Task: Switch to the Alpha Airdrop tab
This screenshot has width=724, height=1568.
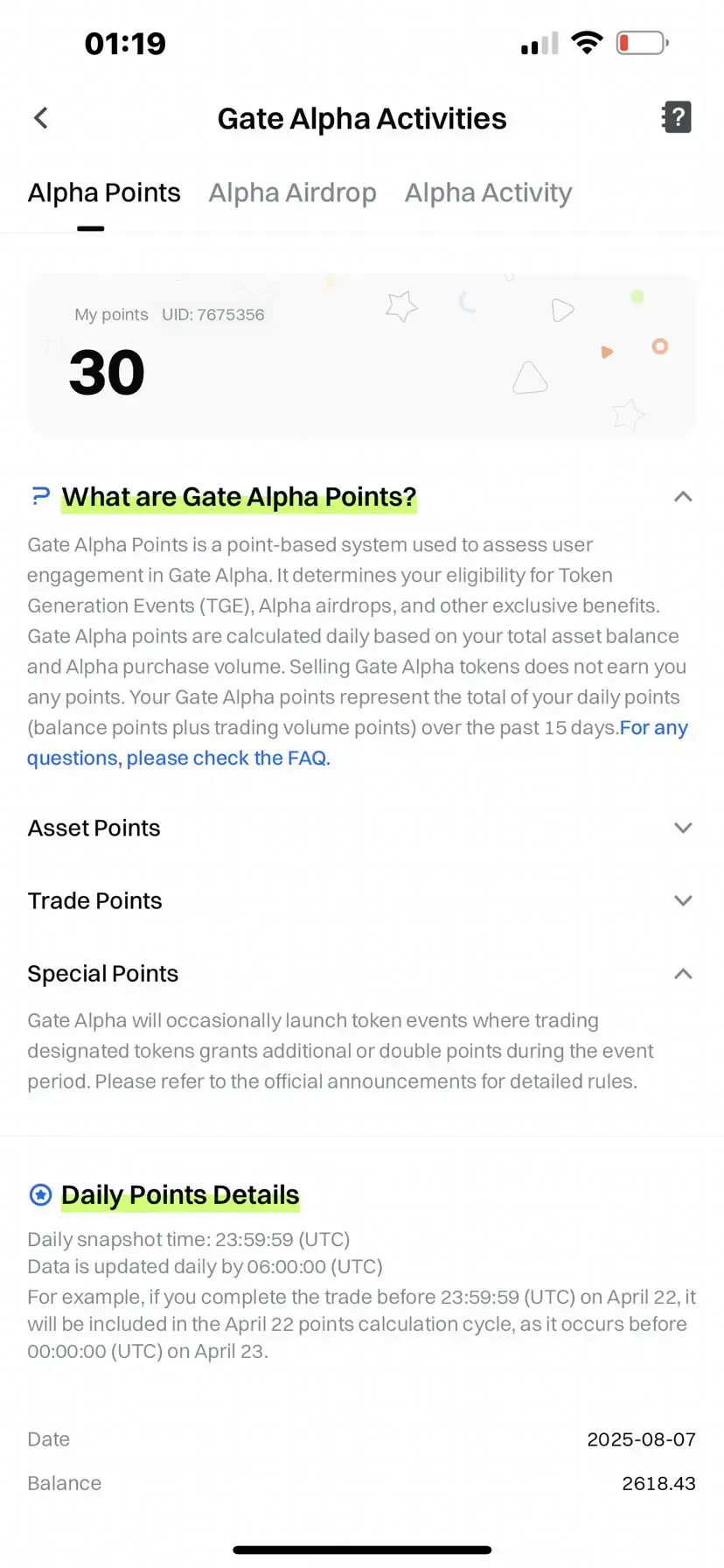Action: [292, 192]
